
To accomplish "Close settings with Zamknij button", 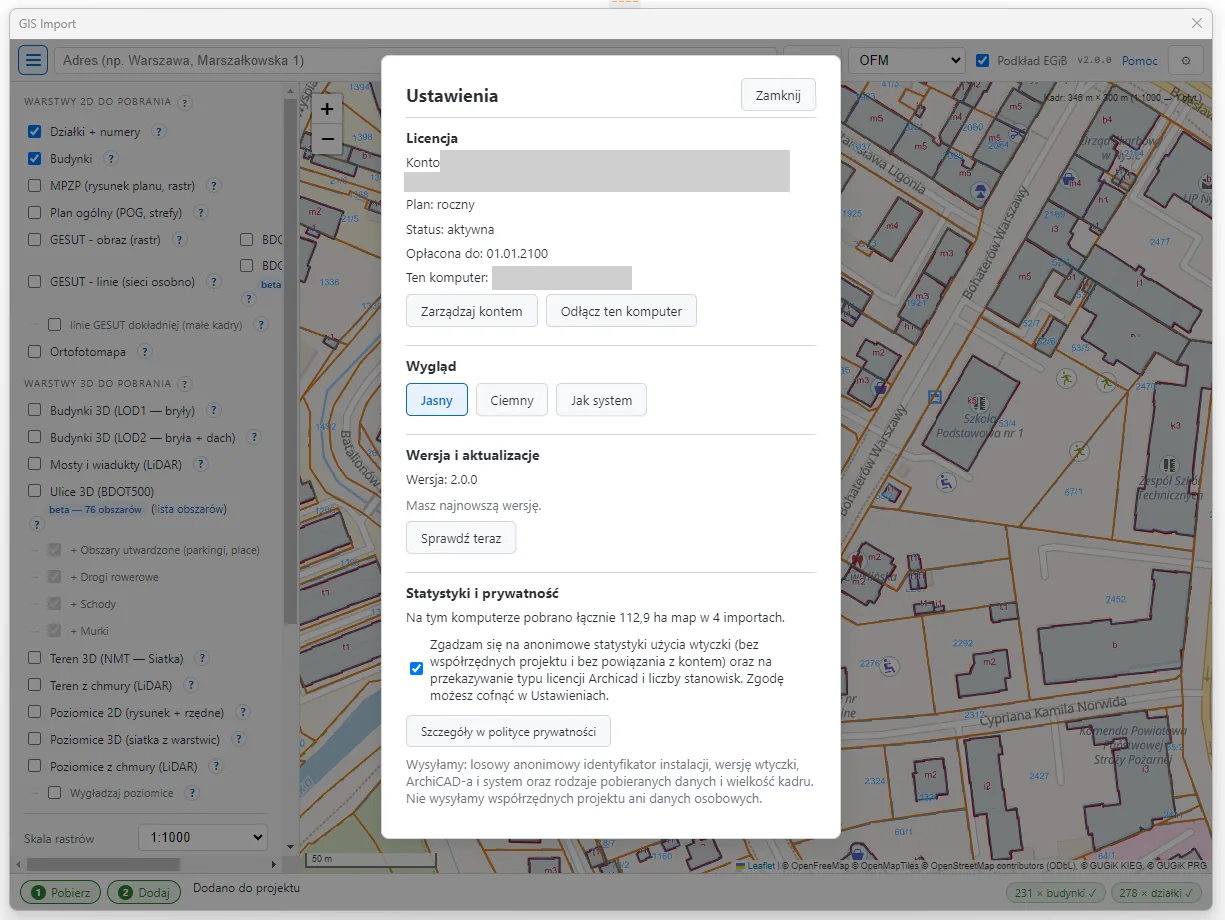I will click(x=778, y=94).
